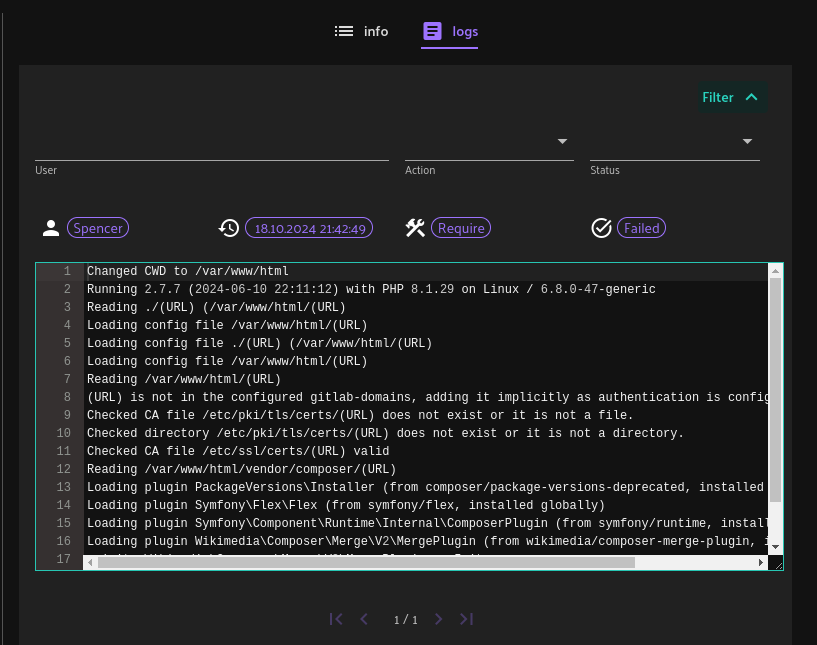This screenshot has height=645, width=817.
Task: Go to the first logs page
Action: (336, 619)
